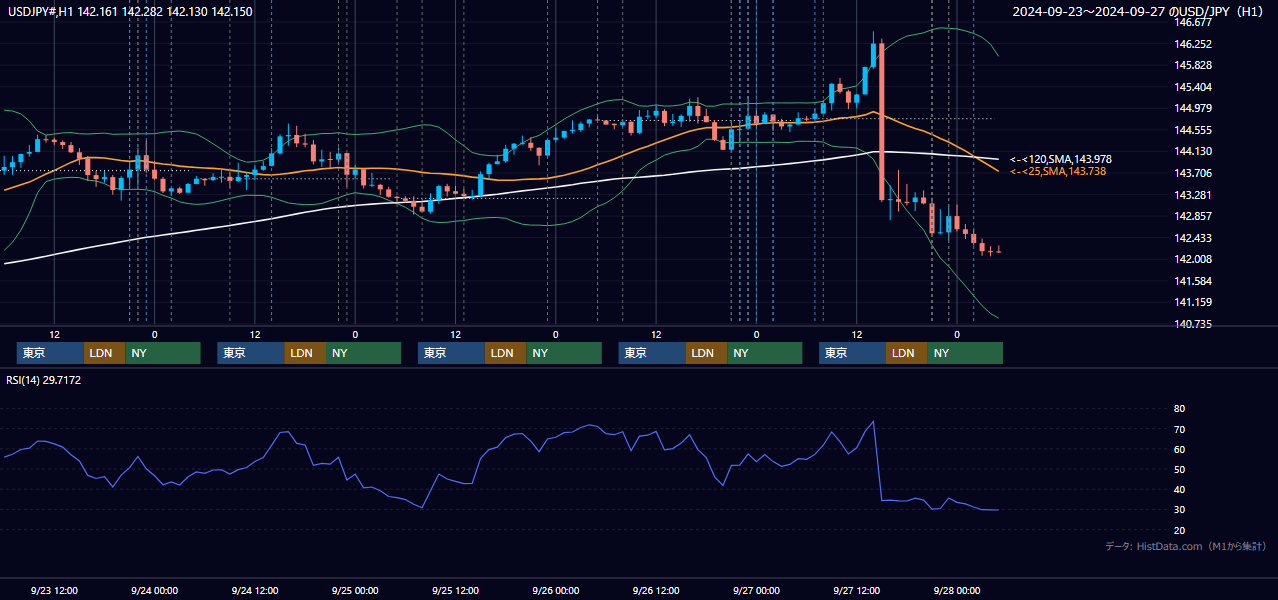
Task: Click price axis value 145.828
Action: (1194, 65)
